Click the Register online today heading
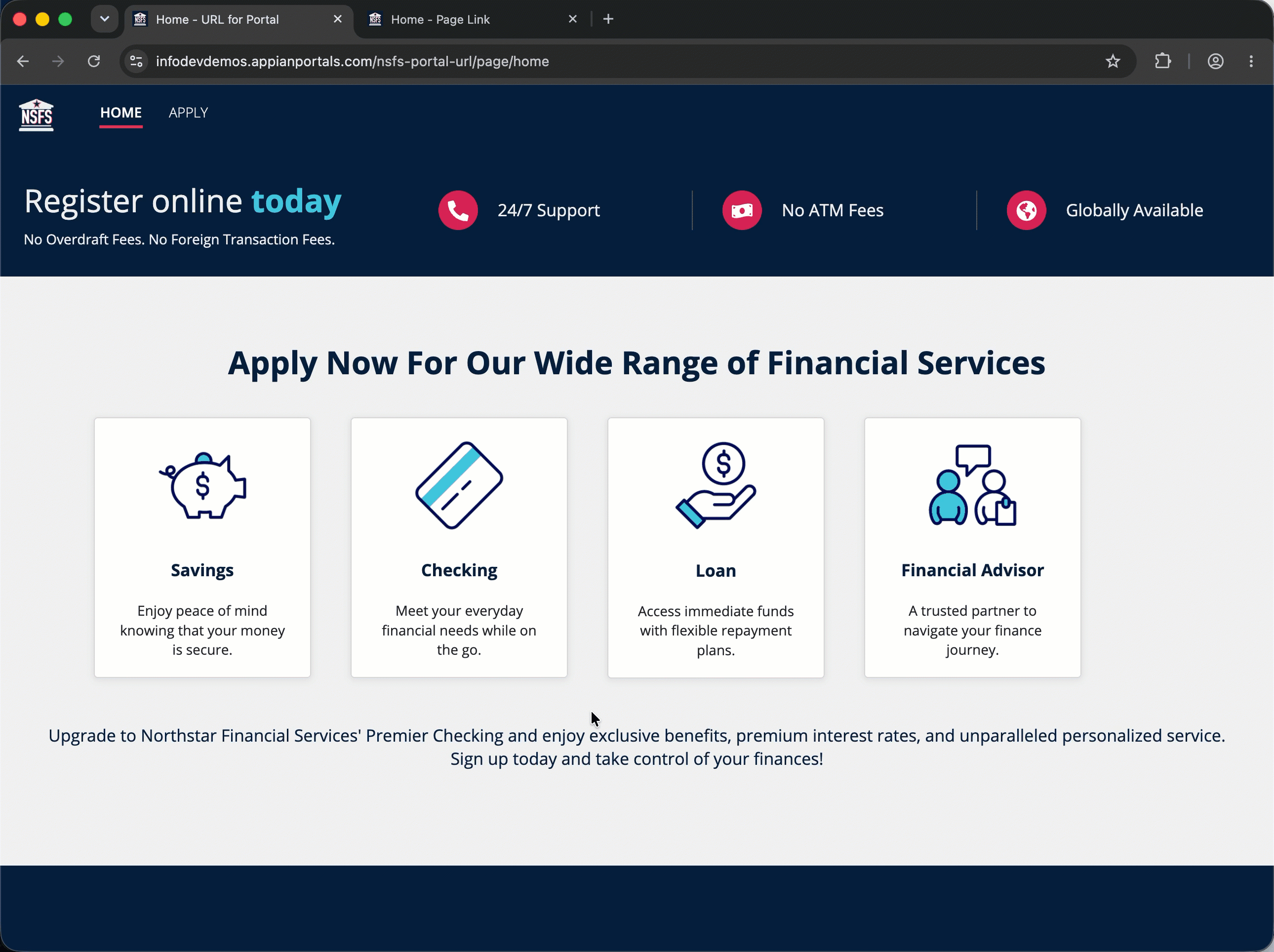This screenshot has height=952, width=1274. tap(183, 201)
